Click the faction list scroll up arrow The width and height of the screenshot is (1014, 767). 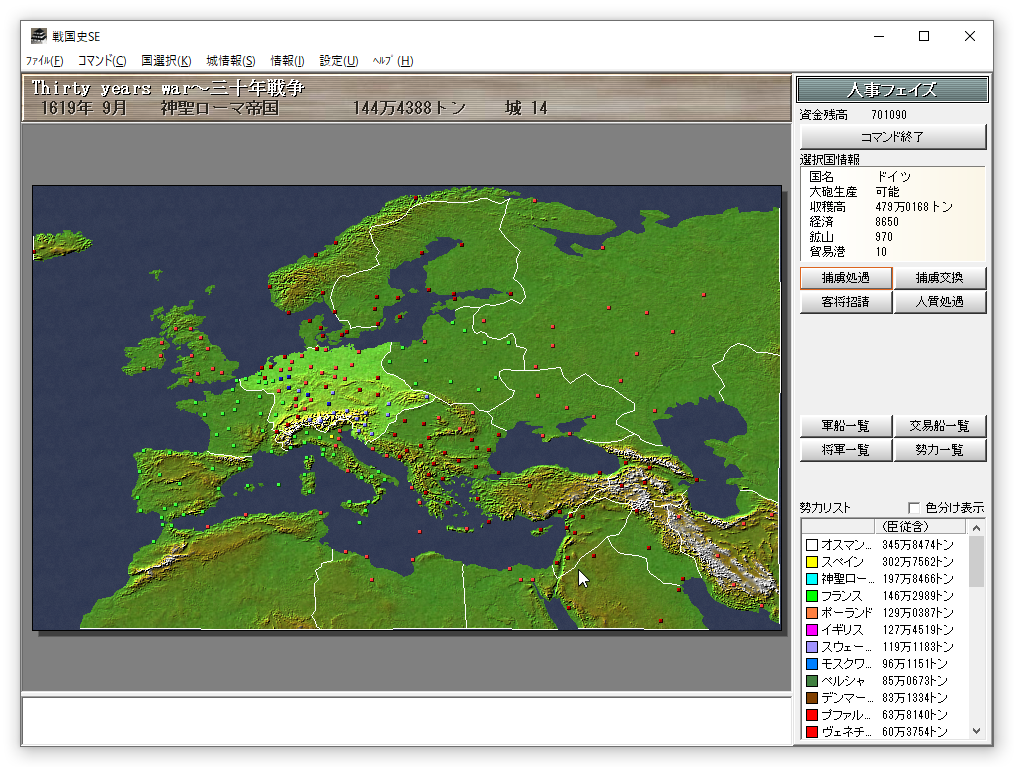pyautogui.click(x=977, y=527)
